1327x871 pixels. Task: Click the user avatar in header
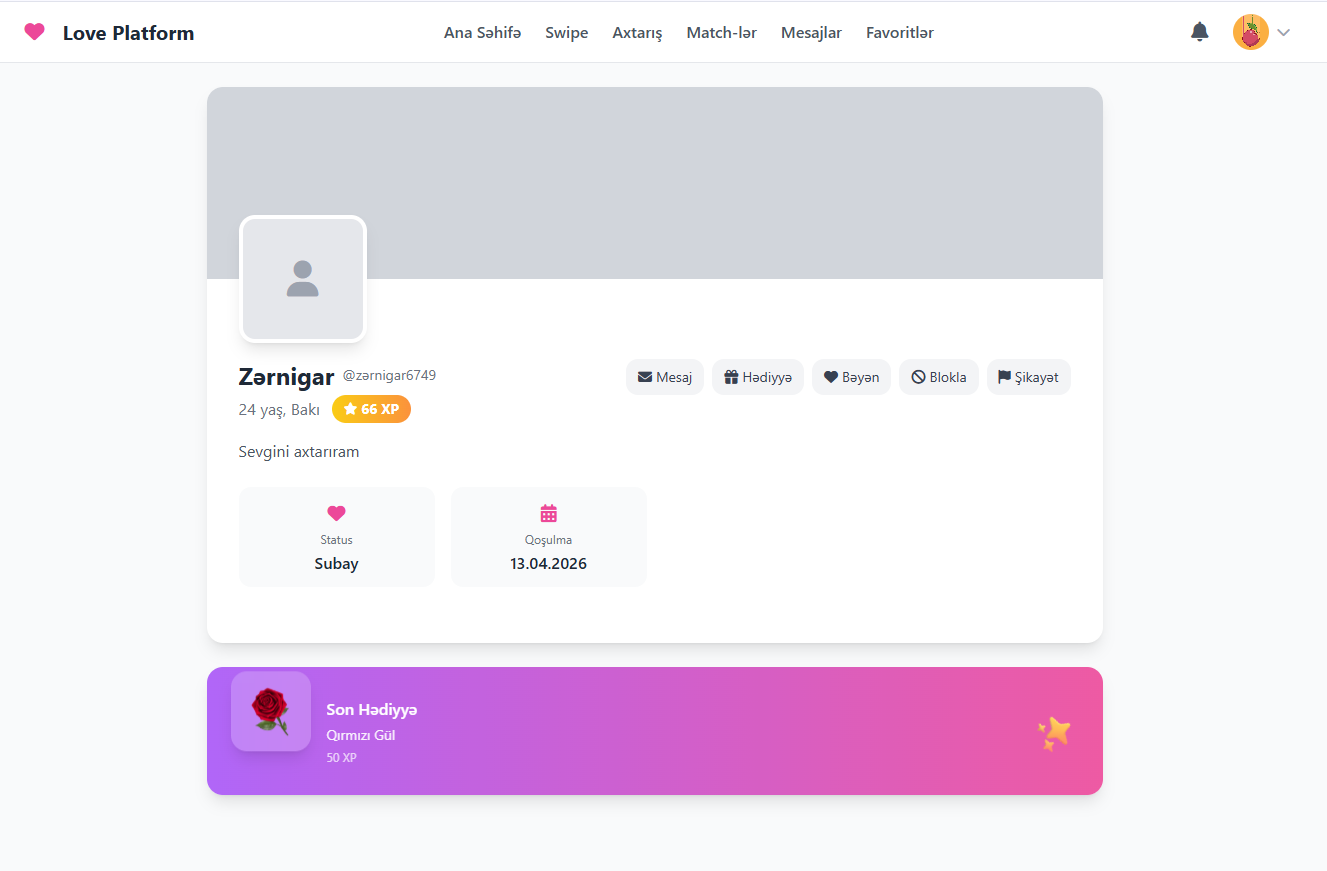pos(1250,32)
